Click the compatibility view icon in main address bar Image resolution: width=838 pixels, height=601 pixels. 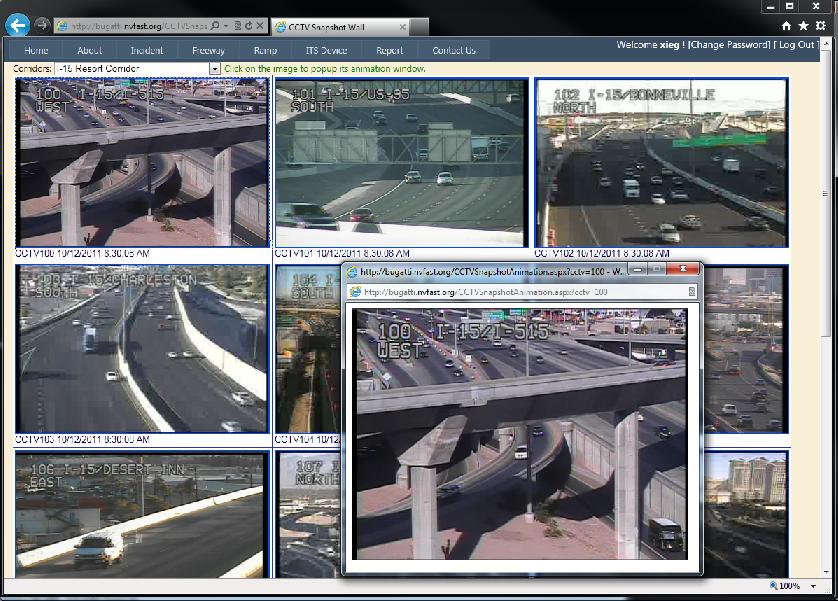coord(238,25)
